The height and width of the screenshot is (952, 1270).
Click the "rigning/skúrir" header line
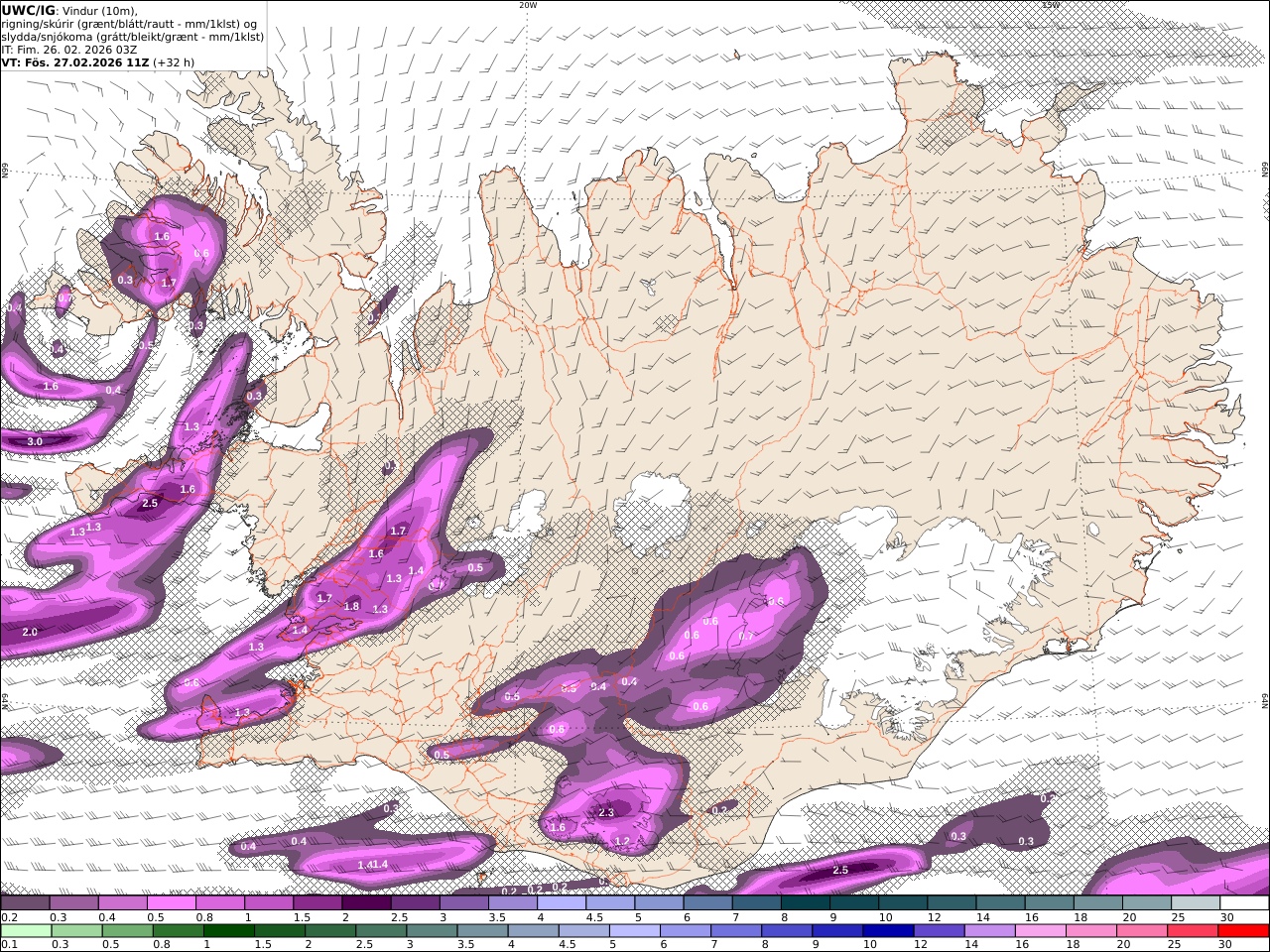(129, 24)
